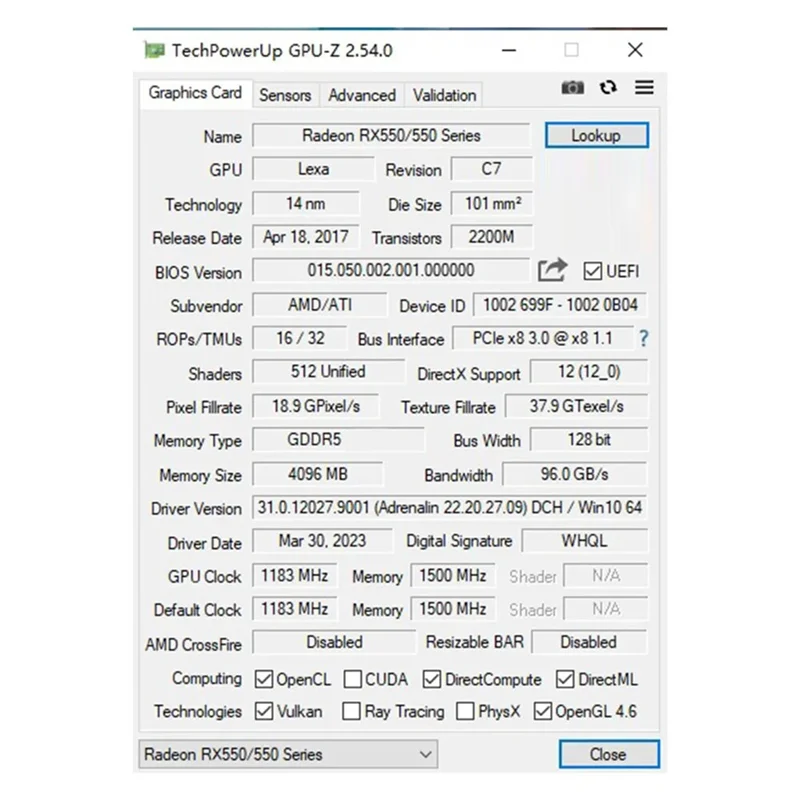Select the GPU field showing Lexa

(x=313, y=169)
